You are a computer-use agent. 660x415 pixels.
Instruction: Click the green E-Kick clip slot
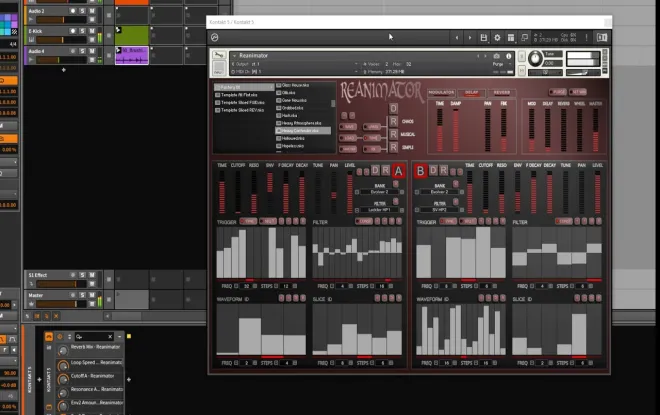[132, 35]
